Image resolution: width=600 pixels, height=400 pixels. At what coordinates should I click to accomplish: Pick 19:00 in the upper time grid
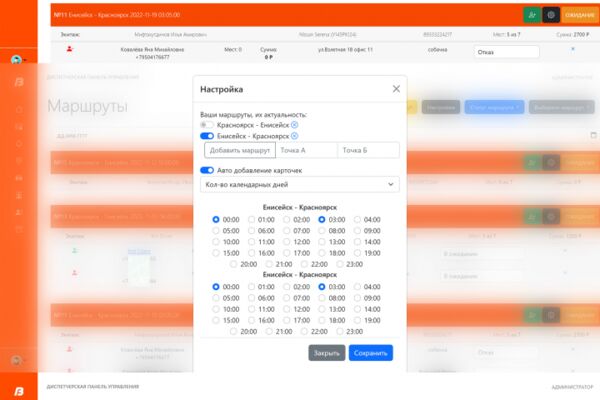pyautogui.click(x=357, y=253)
